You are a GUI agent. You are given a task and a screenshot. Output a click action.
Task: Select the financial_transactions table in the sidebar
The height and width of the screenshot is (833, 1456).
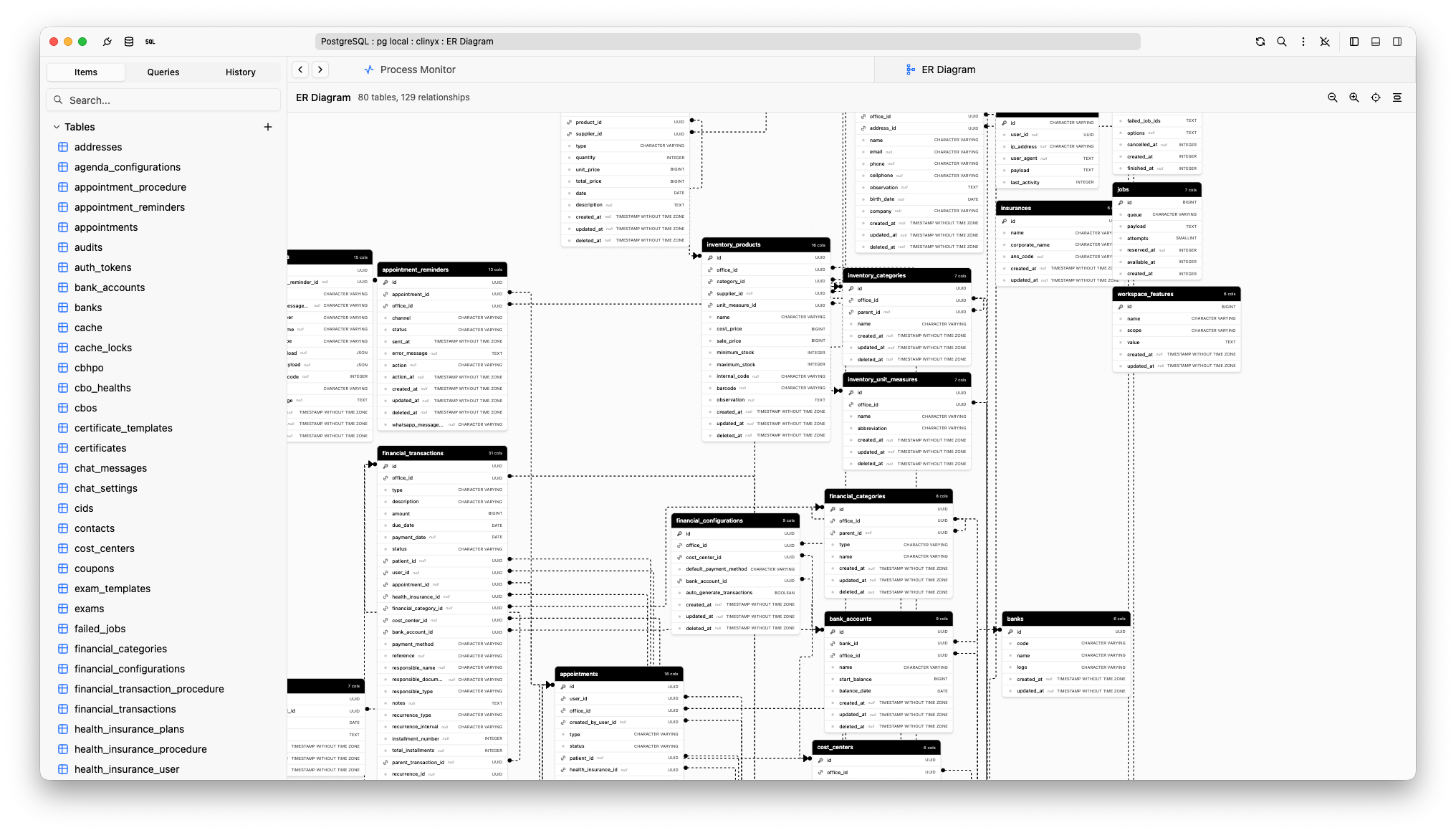coord(125,709)
